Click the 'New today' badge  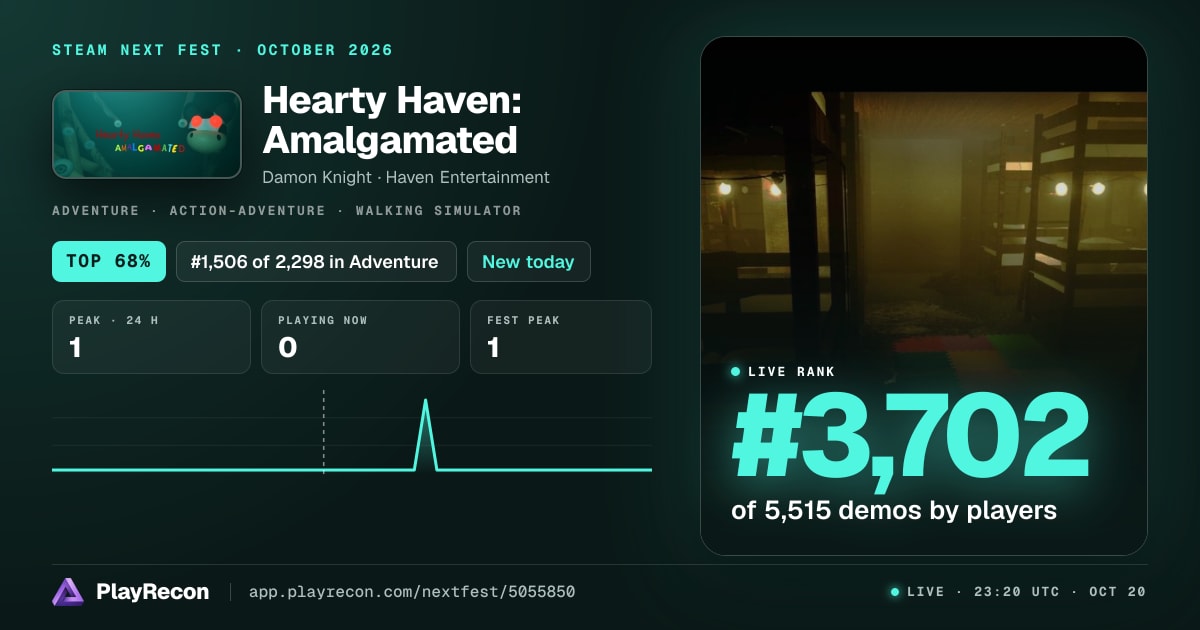tap(528, 262)
